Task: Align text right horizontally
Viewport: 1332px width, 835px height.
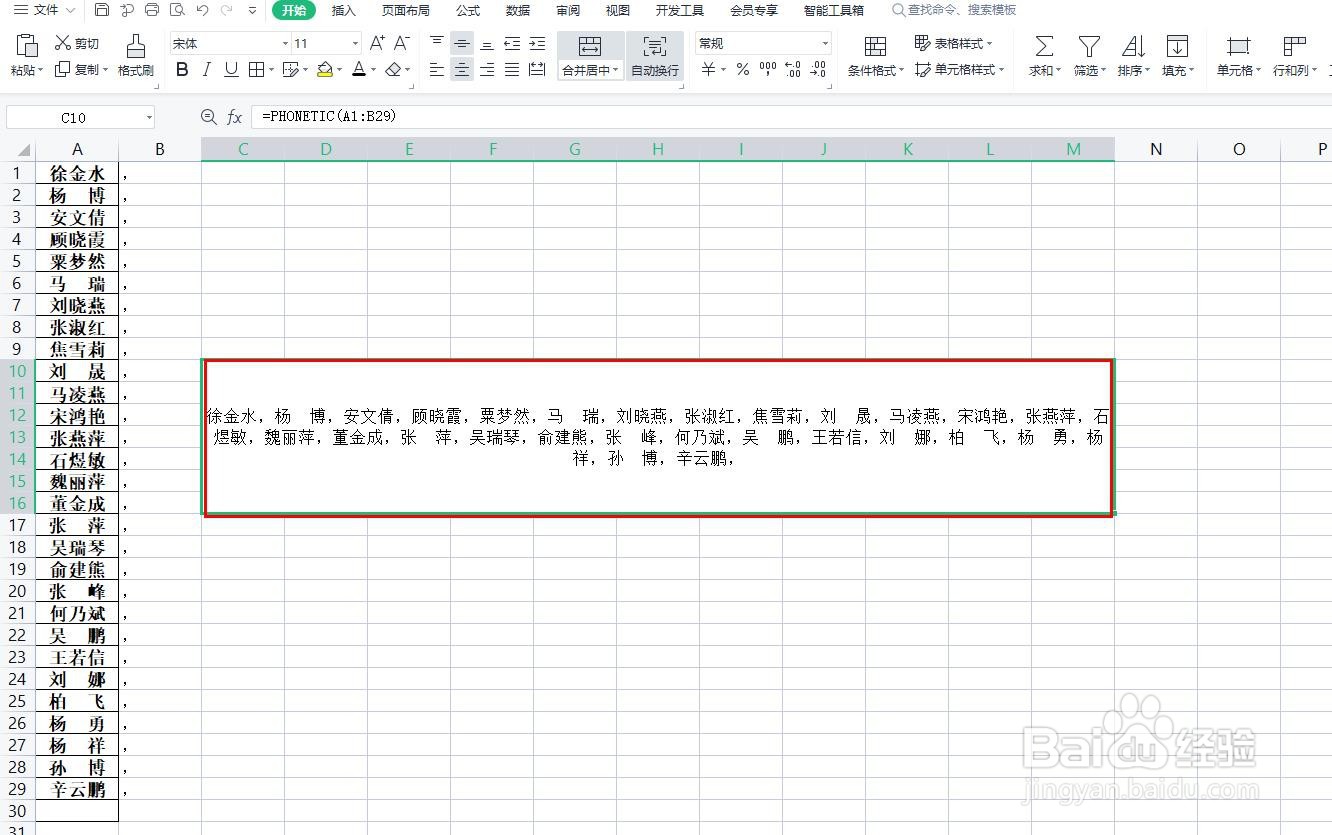Action: pos(487,69)
